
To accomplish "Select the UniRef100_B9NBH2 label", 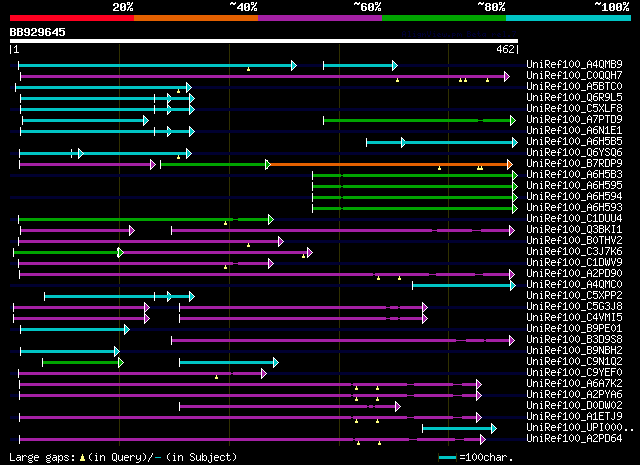I will pos(574,351).
